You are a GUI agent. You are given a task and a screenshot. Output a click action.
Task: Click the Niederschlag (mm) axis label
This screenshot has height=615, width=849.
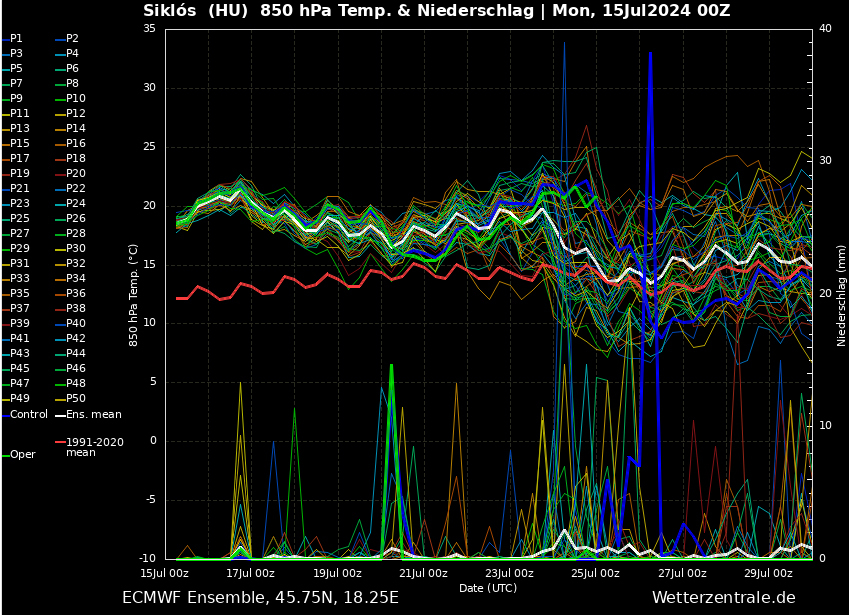(x=841, y=294)
